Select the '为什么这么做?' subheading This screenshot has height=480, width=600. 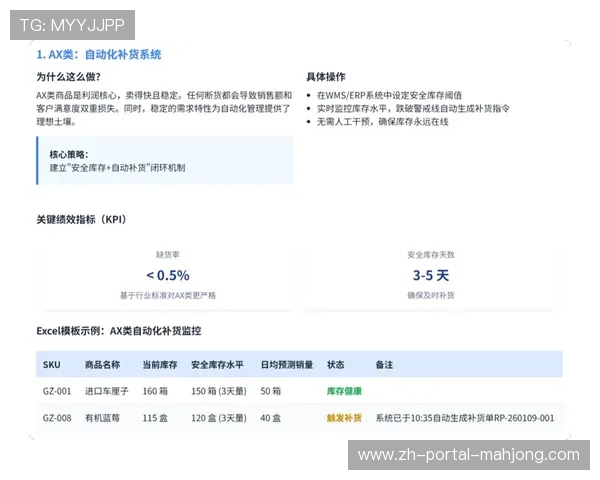click(68, 77)
